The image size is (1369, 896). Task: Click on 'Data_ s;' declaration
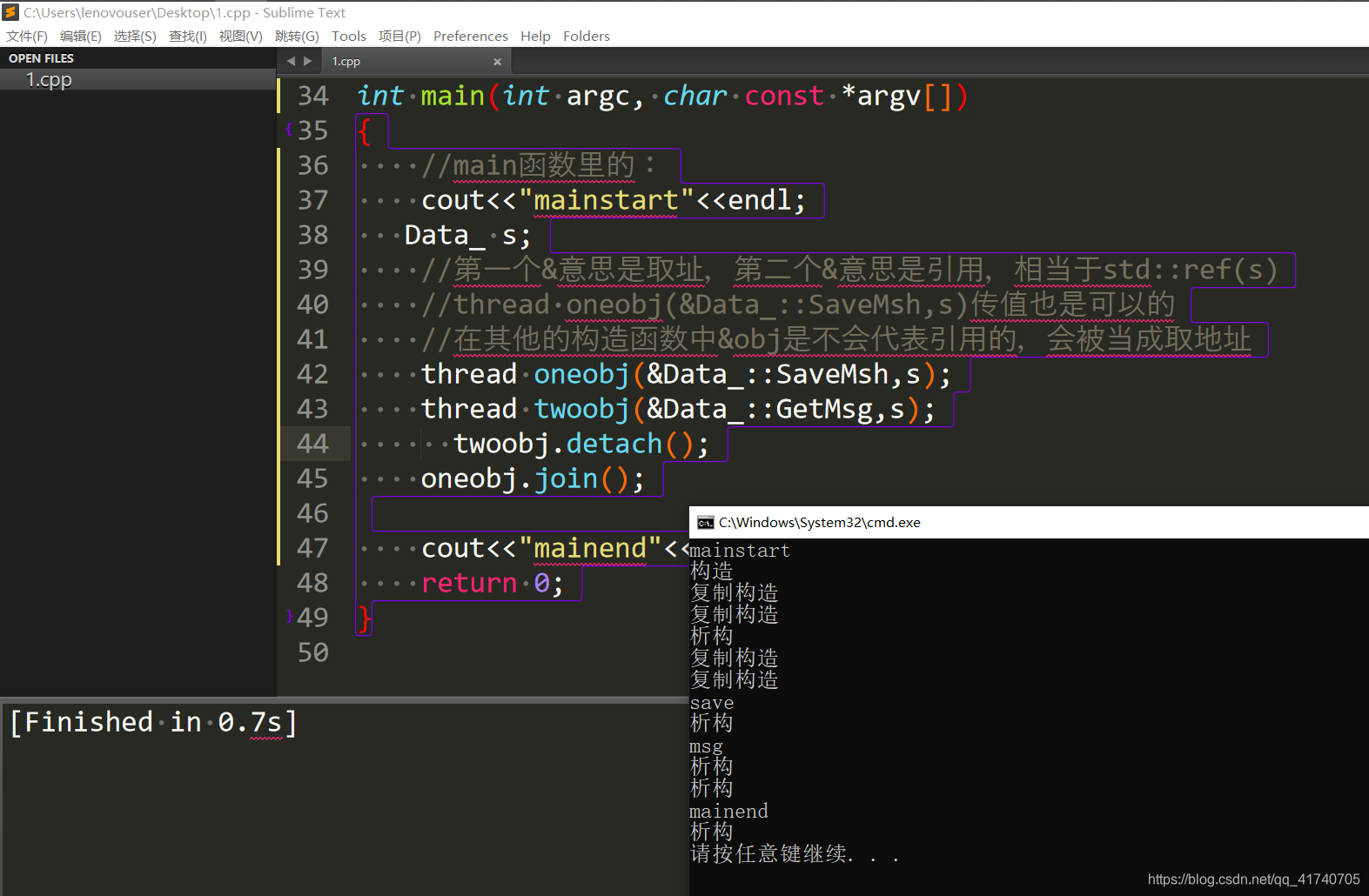(x=467, y=235)
